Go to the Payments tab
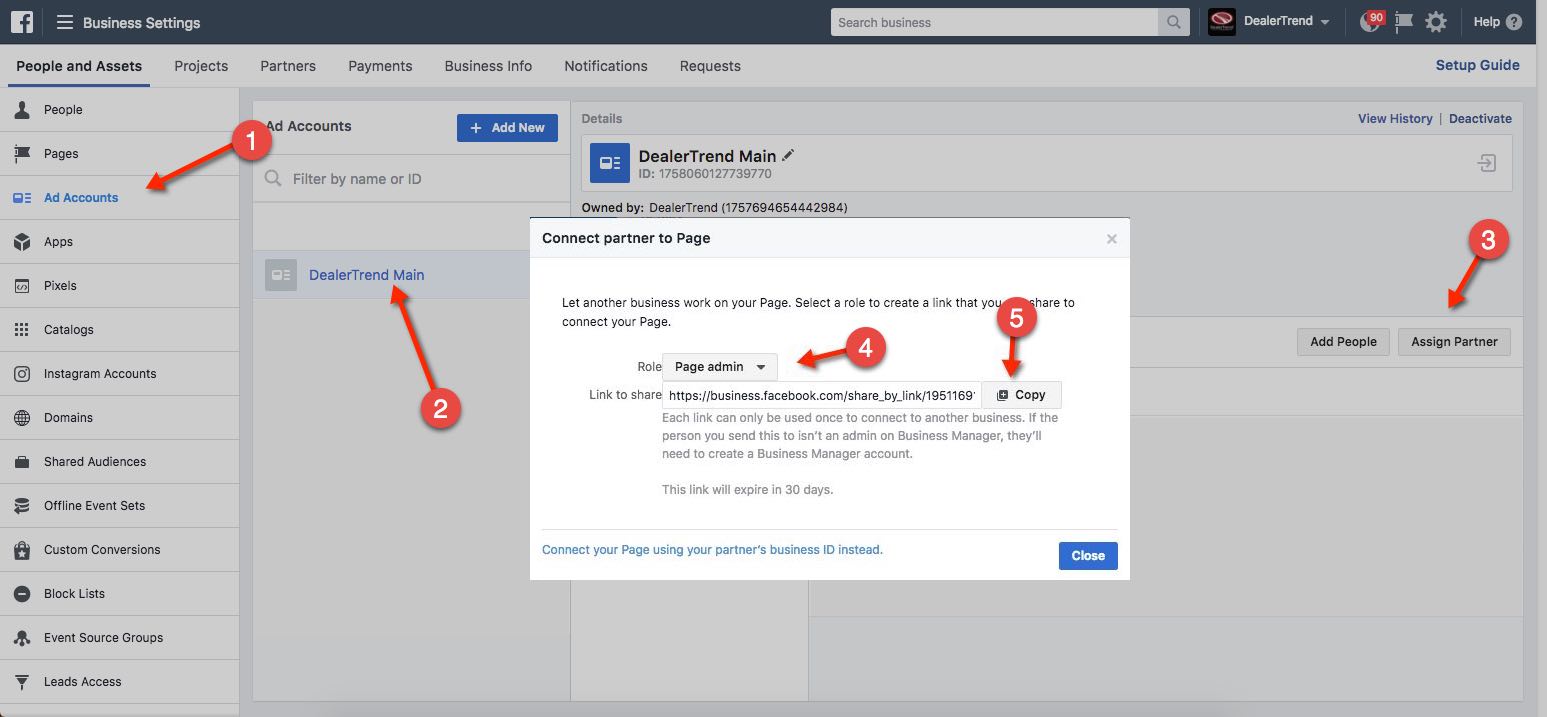 (380, 66)
